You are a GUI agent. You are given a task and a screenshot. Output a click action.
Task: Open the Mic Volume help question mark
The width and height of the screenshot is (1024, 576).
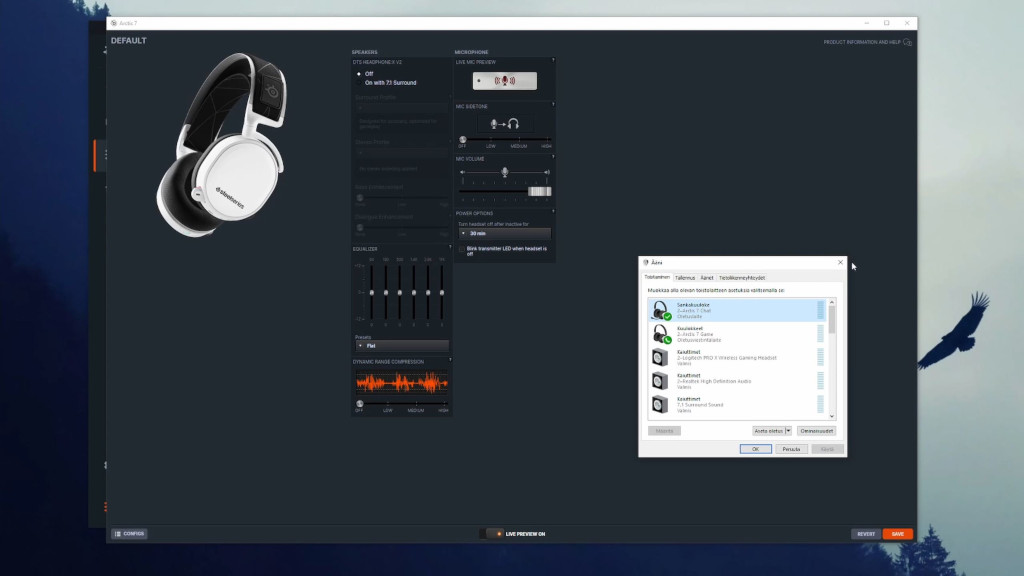(553, 157)
